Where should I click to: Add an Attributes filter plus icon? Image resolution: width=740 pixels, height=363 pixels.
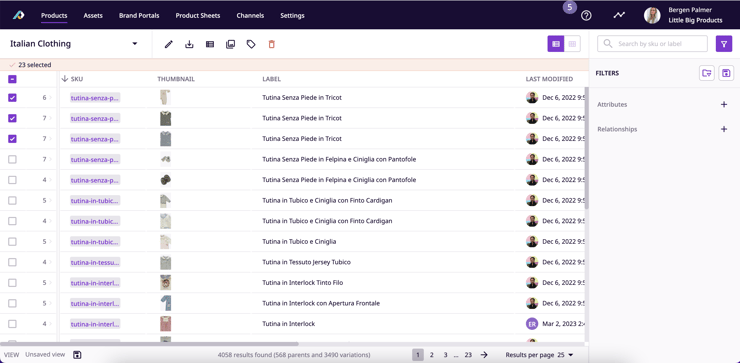tap(724, 104)
